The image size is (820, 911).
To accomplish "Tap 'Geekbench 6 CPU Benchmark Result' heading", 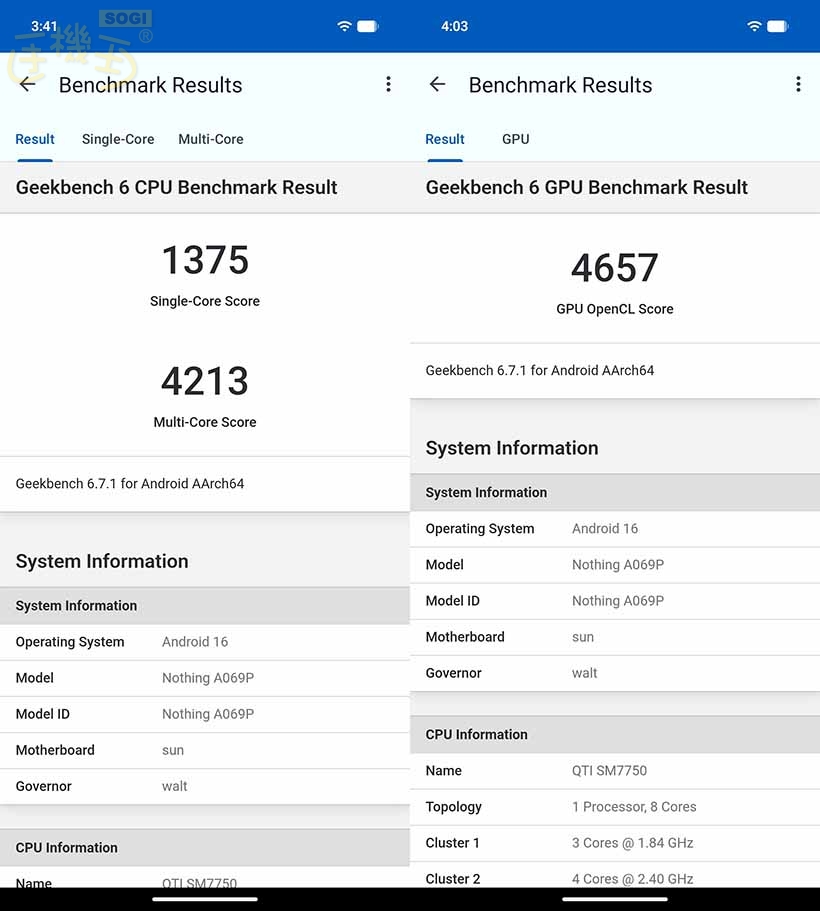I will 177,188.
